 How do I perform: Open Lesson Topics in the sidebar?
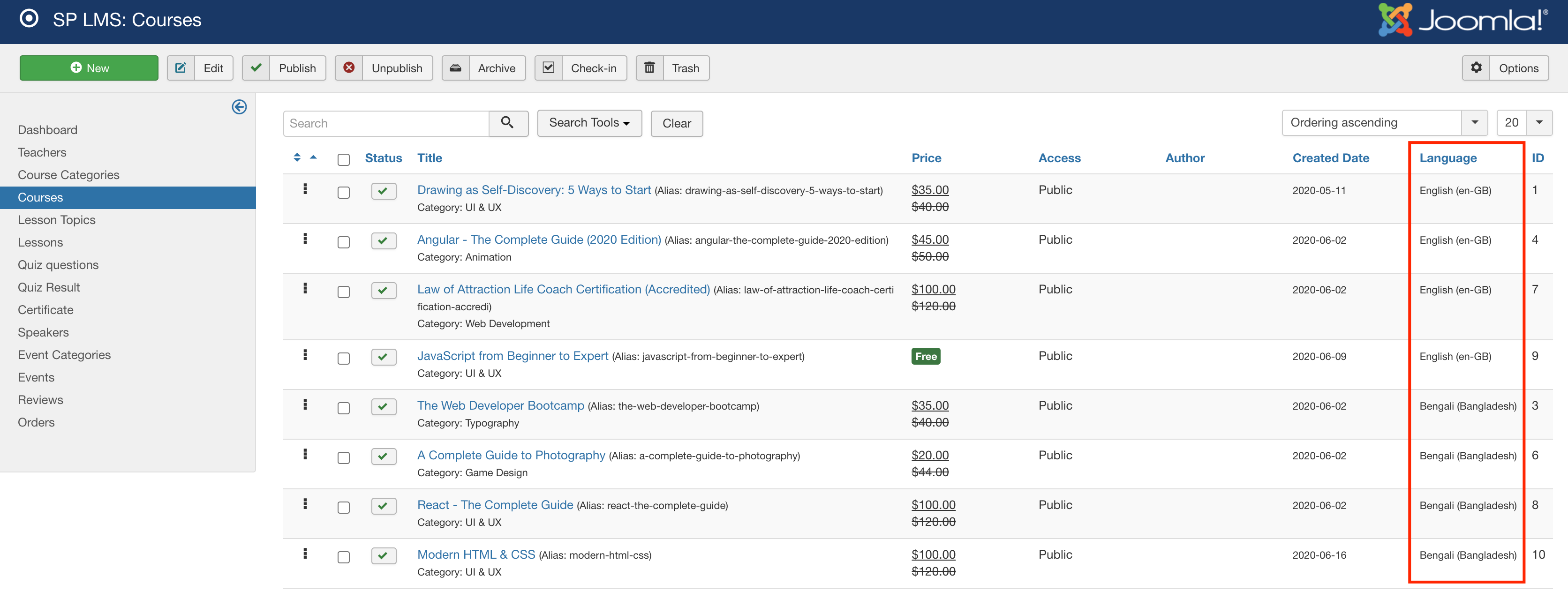point(57,220)
